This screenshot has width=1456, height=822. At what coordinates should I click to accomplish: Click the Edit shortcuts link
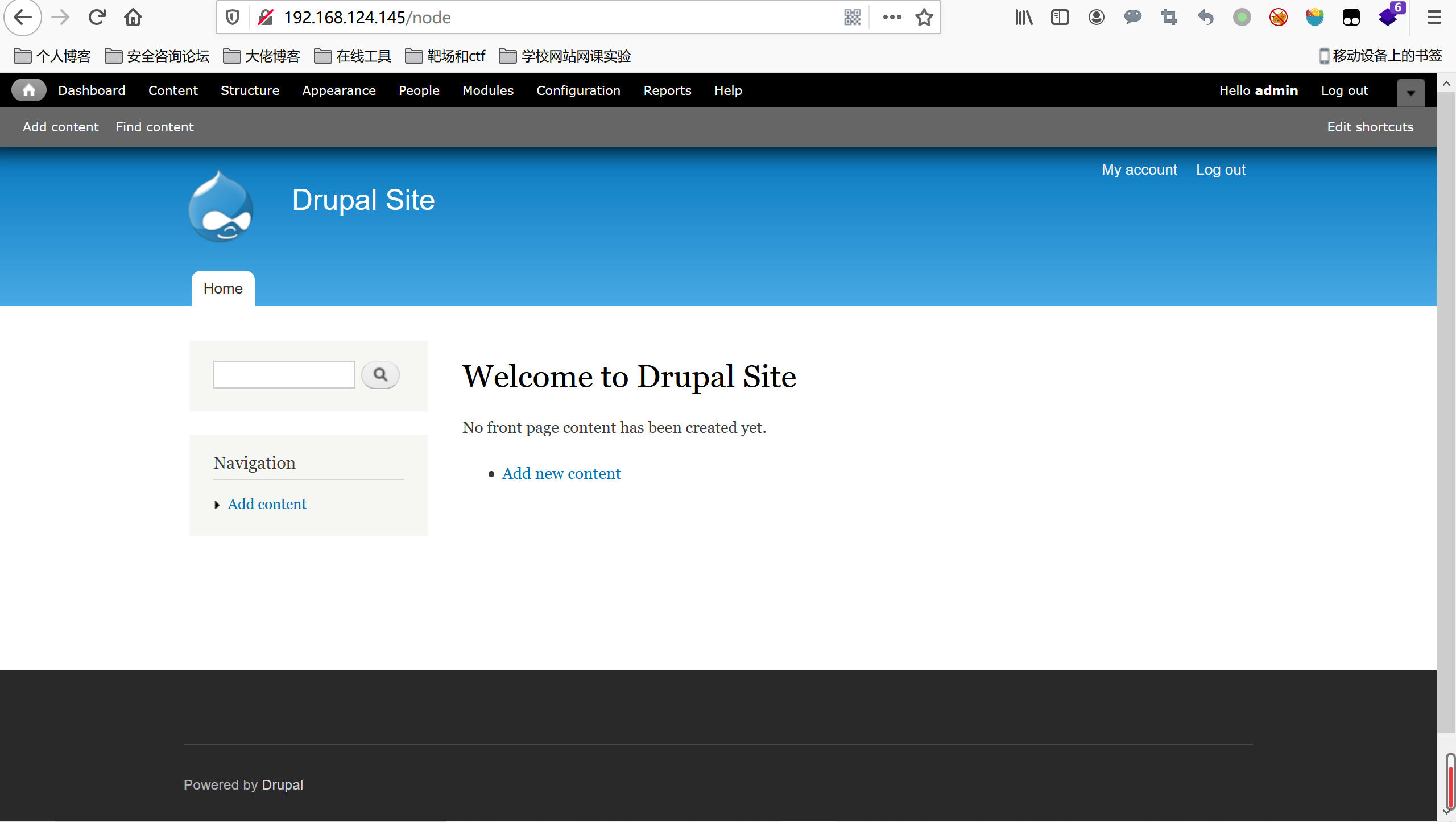(x=1370, y=127)
